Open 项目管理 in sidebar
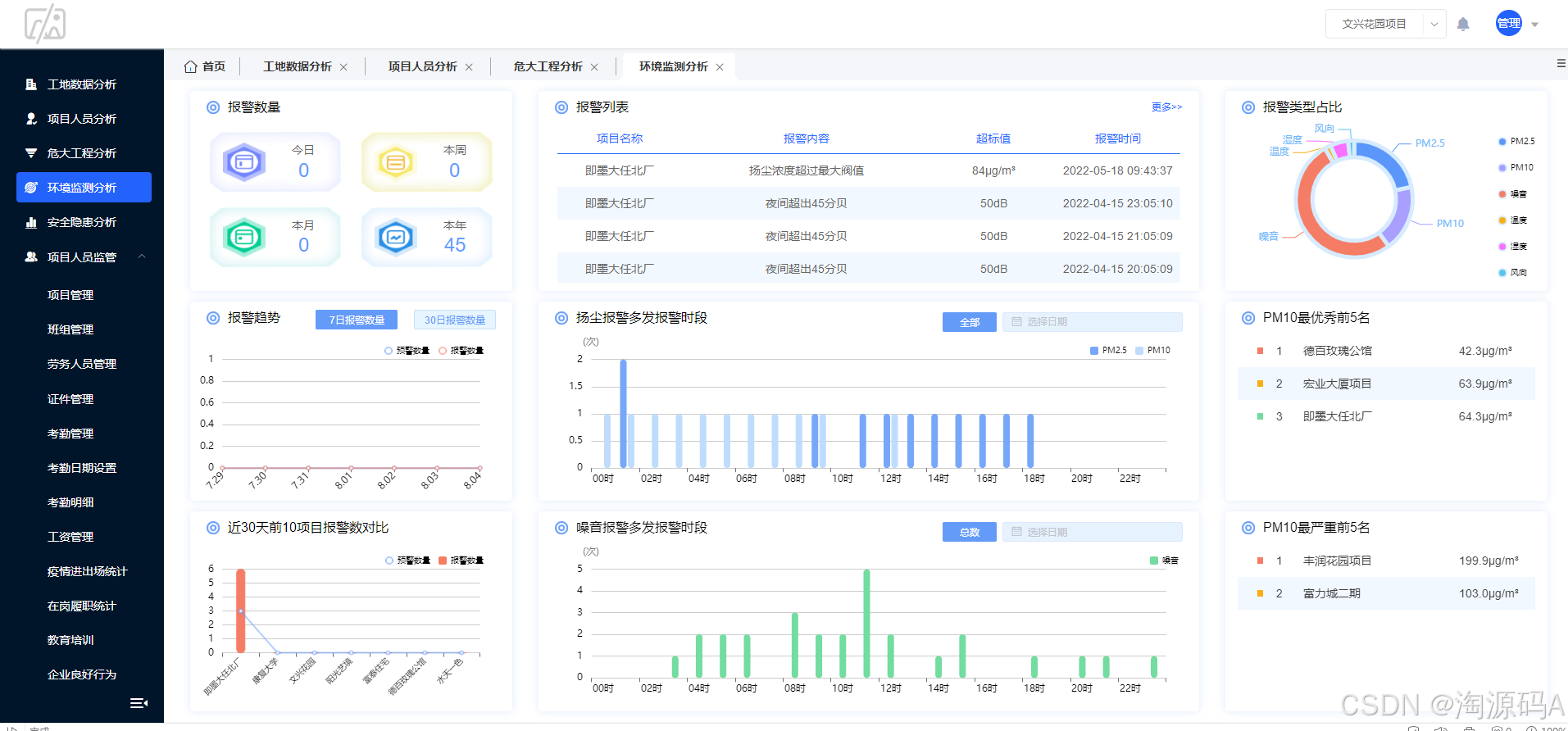 tap(70, 295)
